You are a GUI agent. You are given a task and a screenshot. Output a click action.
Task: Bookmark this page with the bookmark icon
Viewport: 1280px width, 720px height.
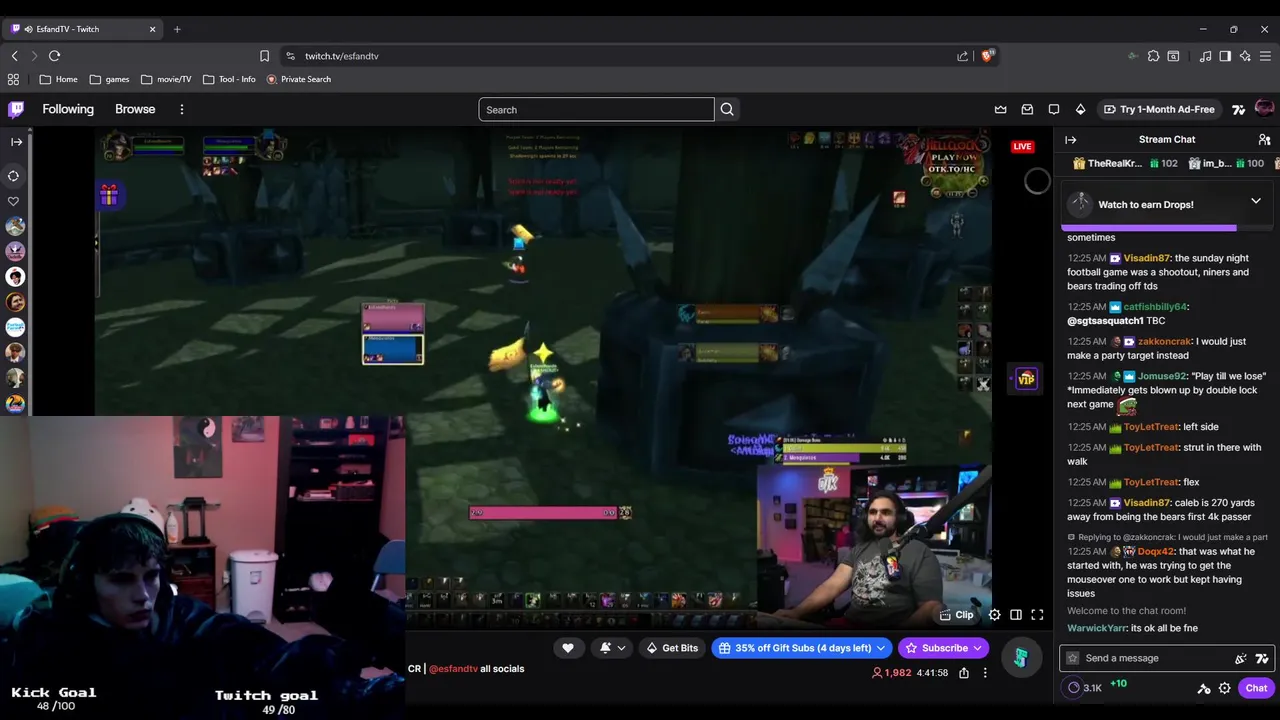(264, 56)
